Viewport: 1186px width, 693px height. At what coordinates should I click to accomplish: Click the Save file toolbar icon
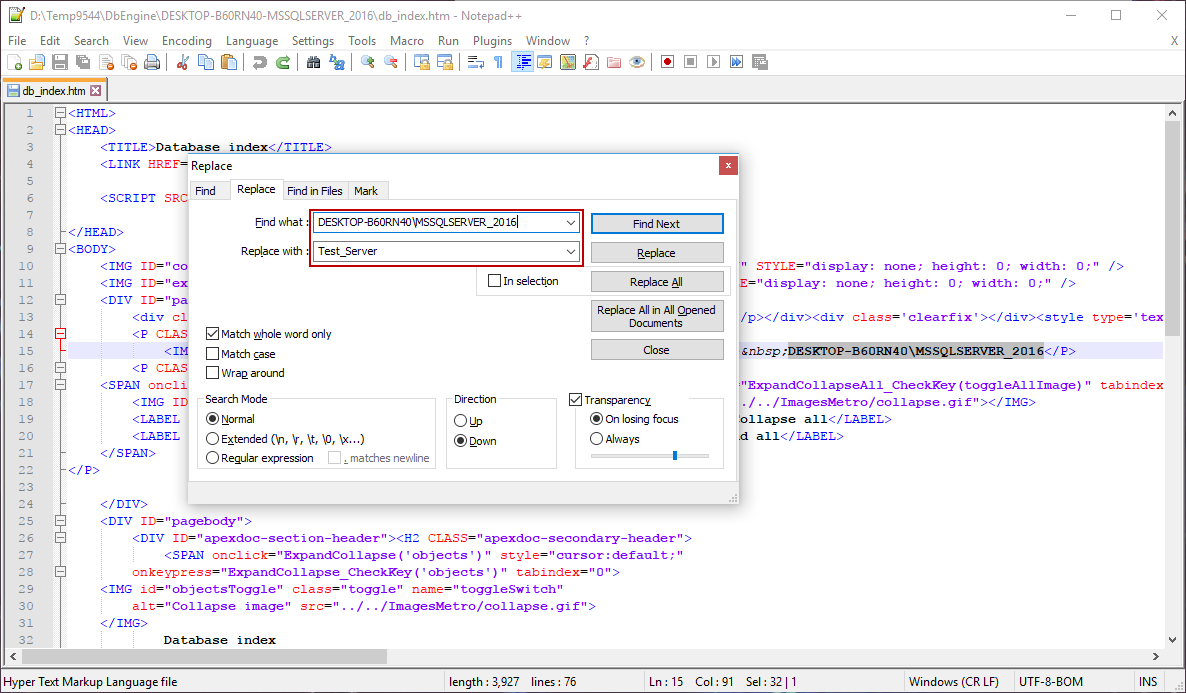point(60,62)
